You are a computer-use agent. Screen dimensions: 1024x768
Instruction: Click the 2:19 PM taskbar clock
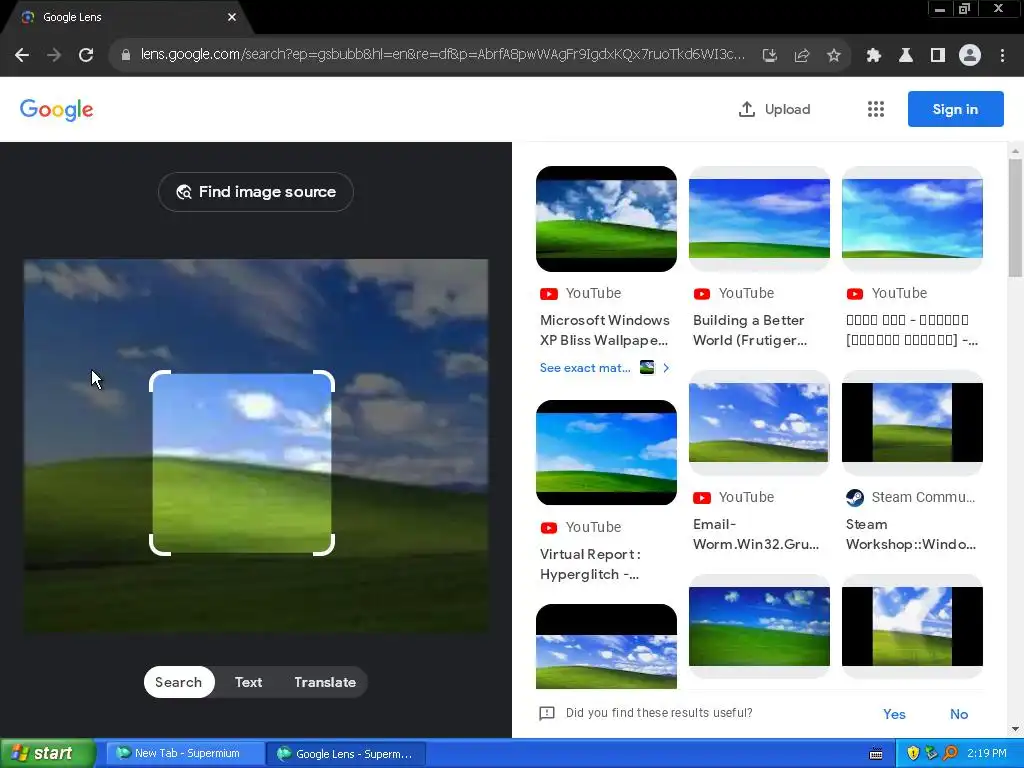click(x=987, y=753)
